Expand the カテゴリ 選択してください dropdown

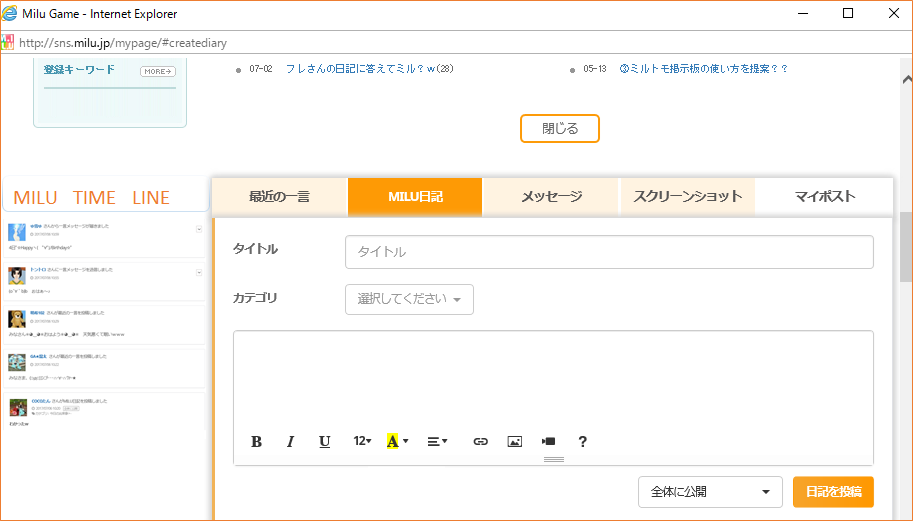pyautogui.click(x=409, y=299)
